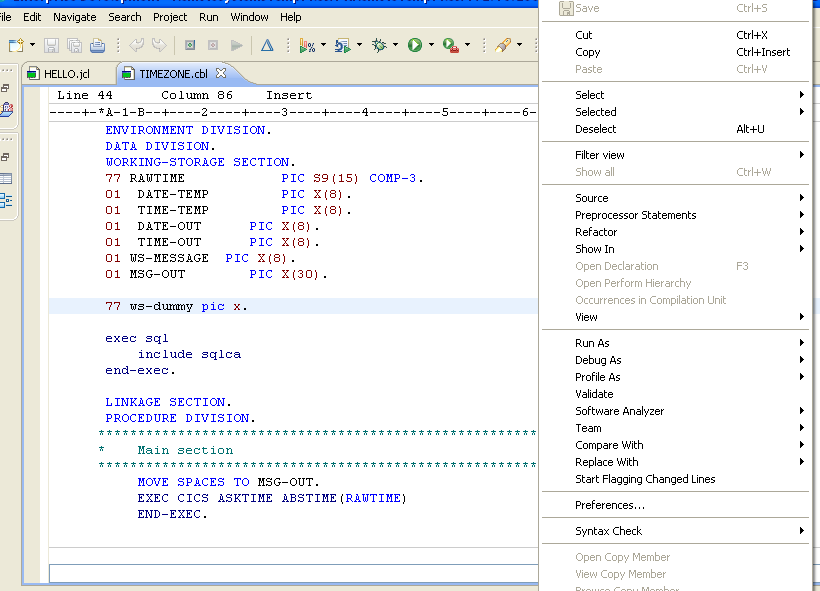Image resolution: width=820 pixels, height=591 pixels.
Task: Open the Software Analyzer submenu
Action: [x=676, y=411]
